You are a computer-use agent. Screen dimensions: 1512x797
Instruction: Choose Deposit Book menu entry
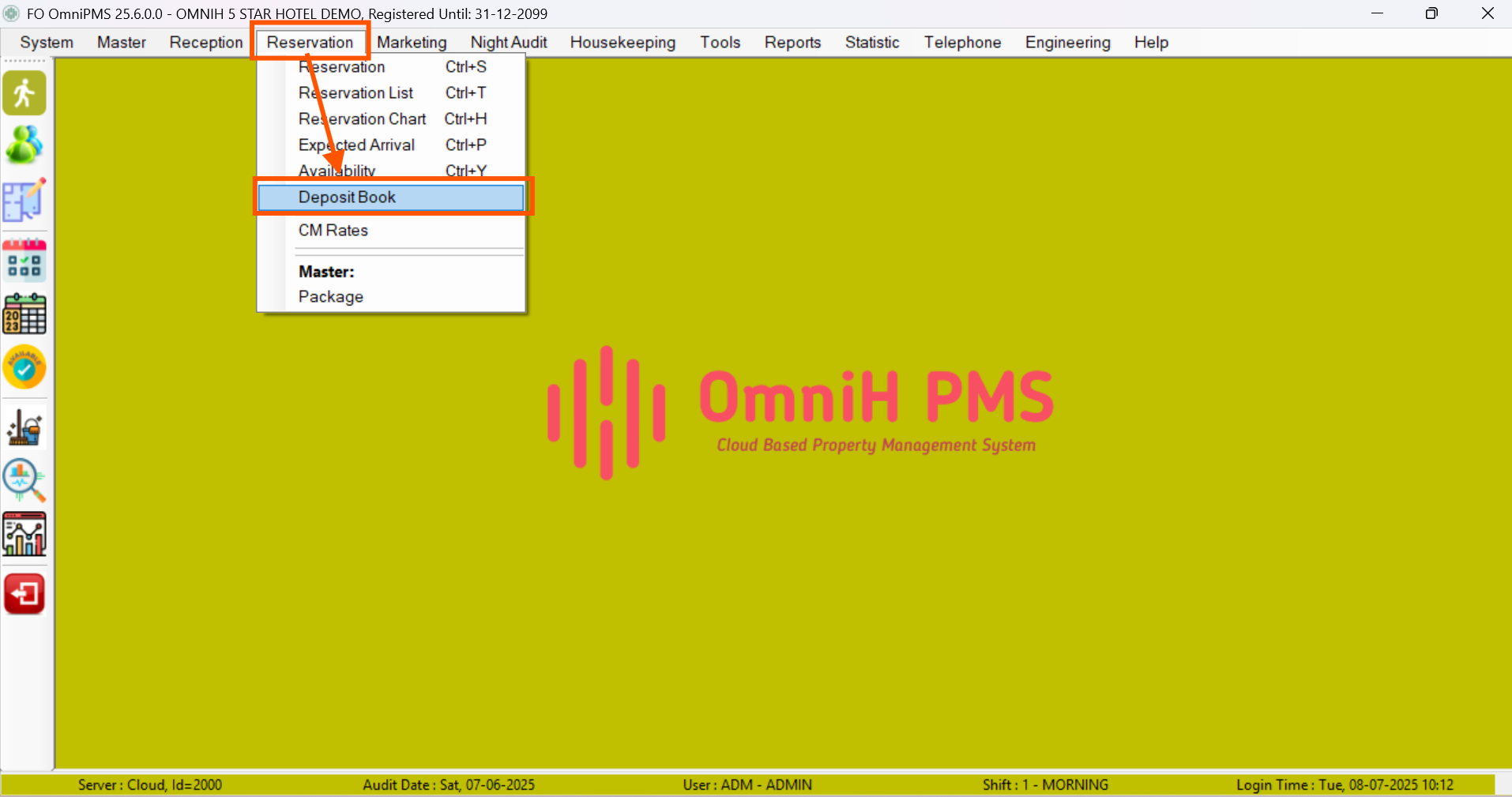[x=391, y=197]
